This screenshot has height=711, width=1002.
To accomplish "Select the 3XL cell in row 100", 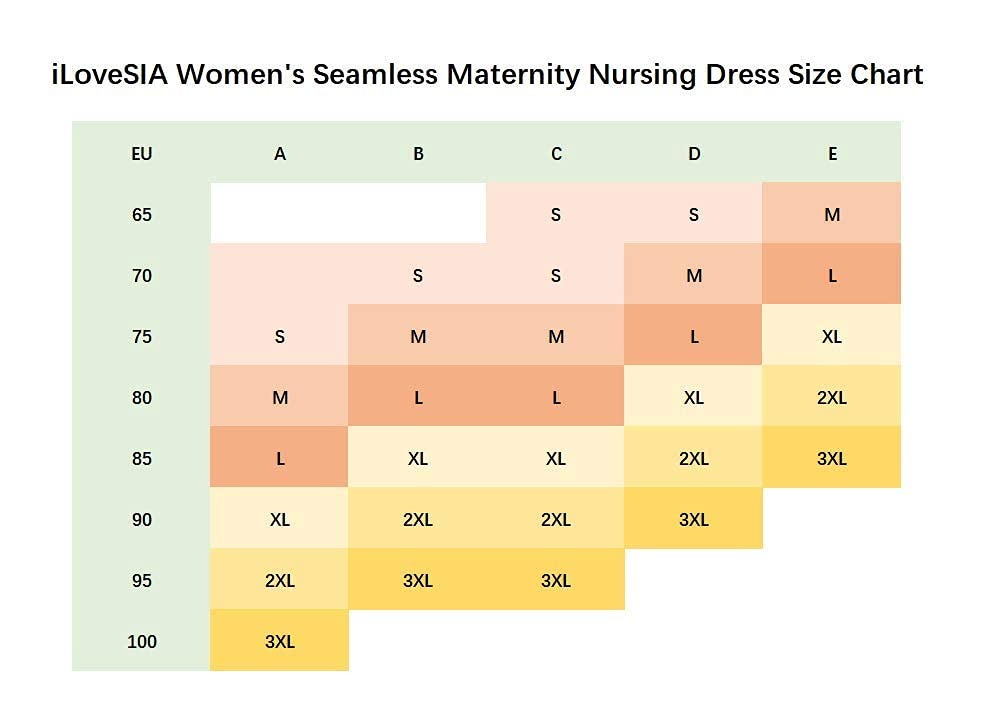I will pos(280,642).
